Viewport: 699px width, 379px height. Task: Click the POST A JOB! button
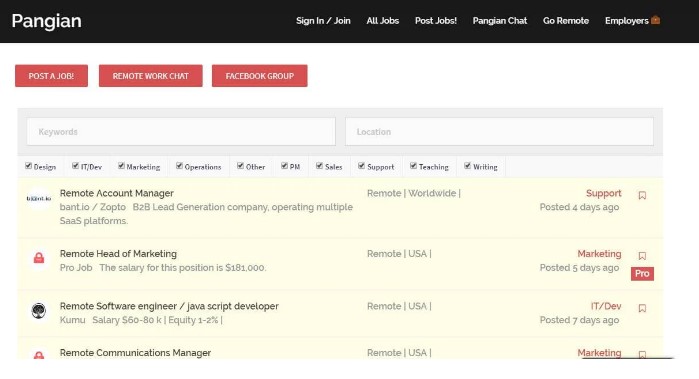[x=51, y=76]
